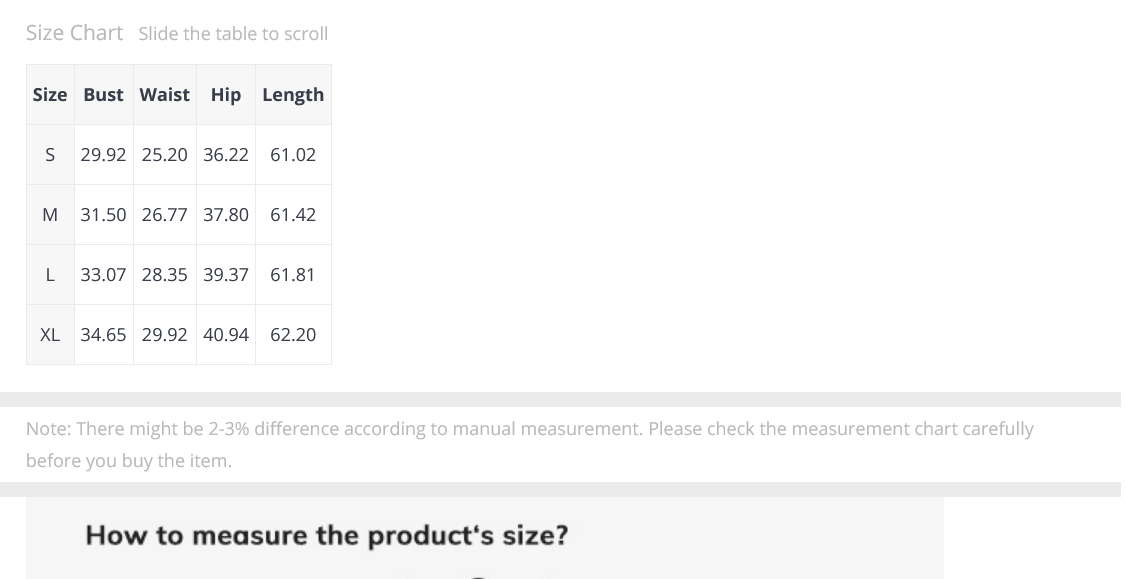The height and width of the screenshot is (579, 1126).
Task: Click the Bust column header
Action: pyautogui.click(x=103, y=95)
